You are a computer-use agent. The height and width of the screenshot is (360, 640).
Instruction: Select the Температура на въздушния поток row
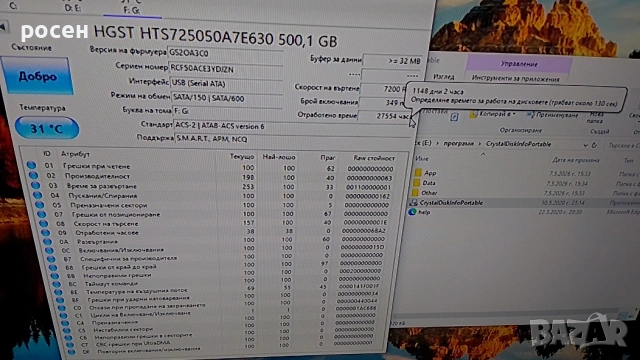pyautogui.click(x=218, y=290)
